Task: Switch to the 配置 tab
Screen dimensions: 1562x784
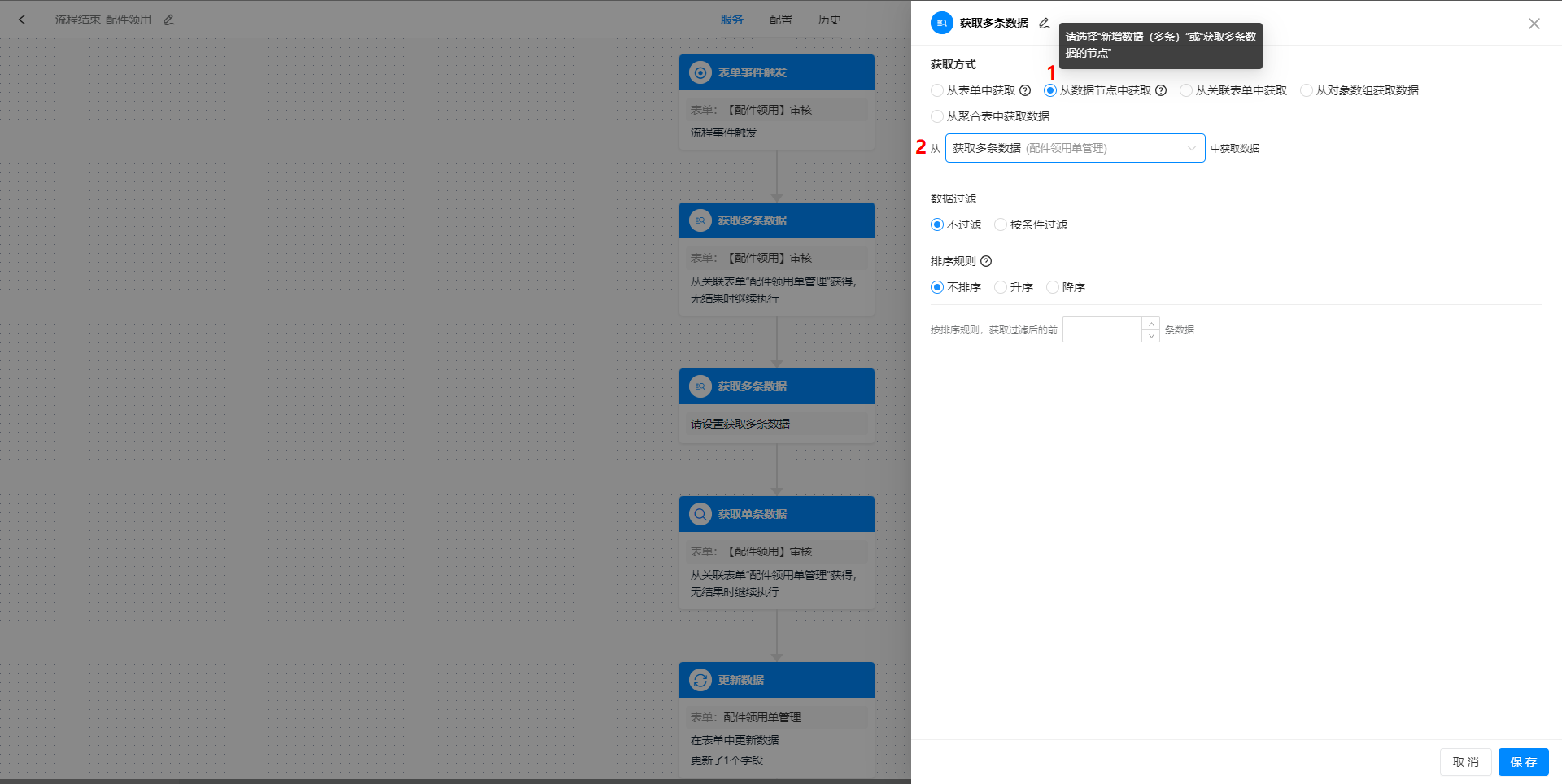Action: (780, 19)
